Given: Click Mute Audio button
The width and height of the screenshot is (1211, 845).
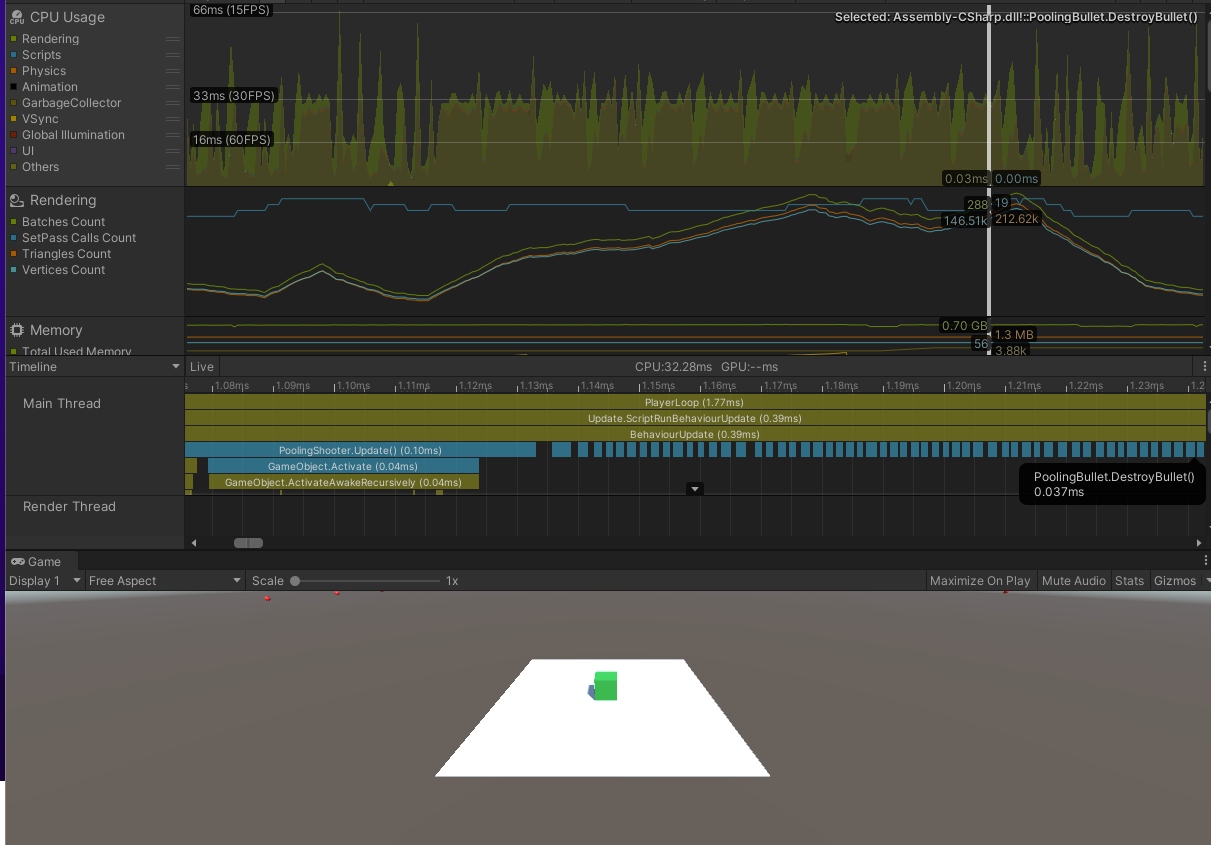Looking at the screenshot, I should (1074, 581).
